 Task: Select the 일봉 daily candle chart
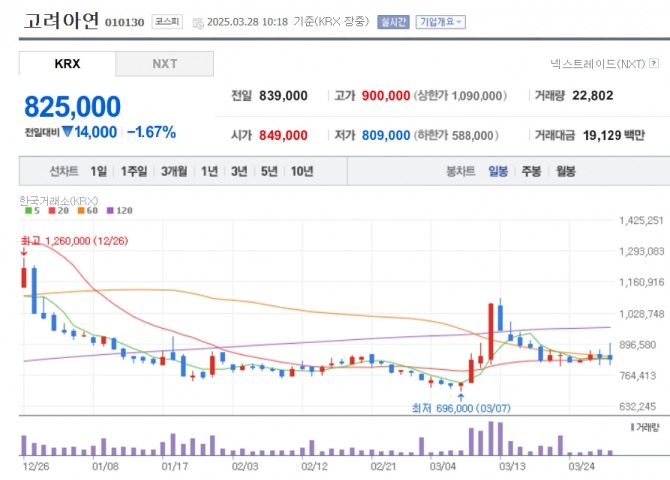(498, 171)
